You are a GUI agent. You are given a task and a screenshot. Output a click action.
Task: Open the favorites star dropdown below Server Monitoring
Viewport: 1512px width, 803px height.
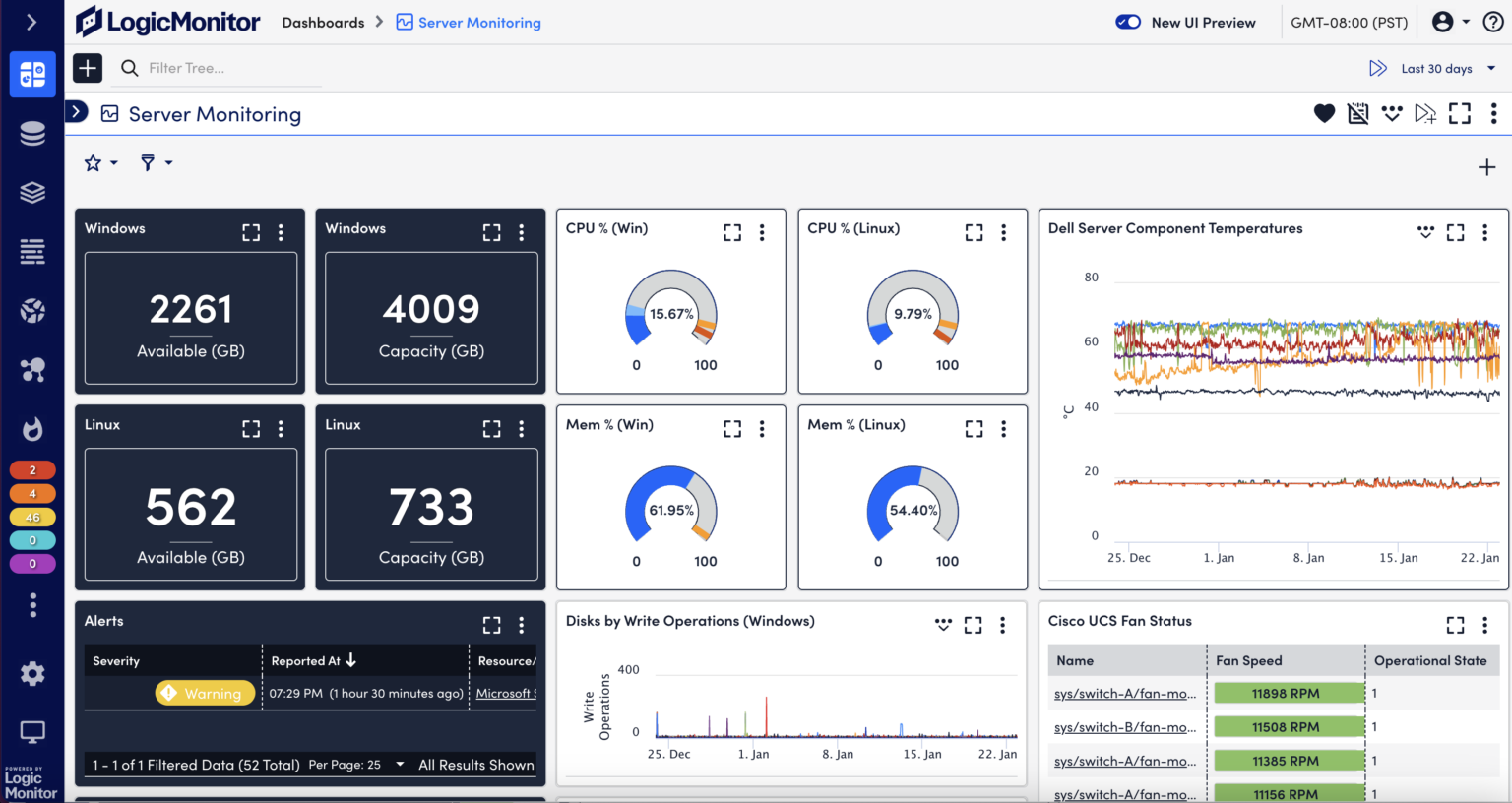[x=99, y=162]
